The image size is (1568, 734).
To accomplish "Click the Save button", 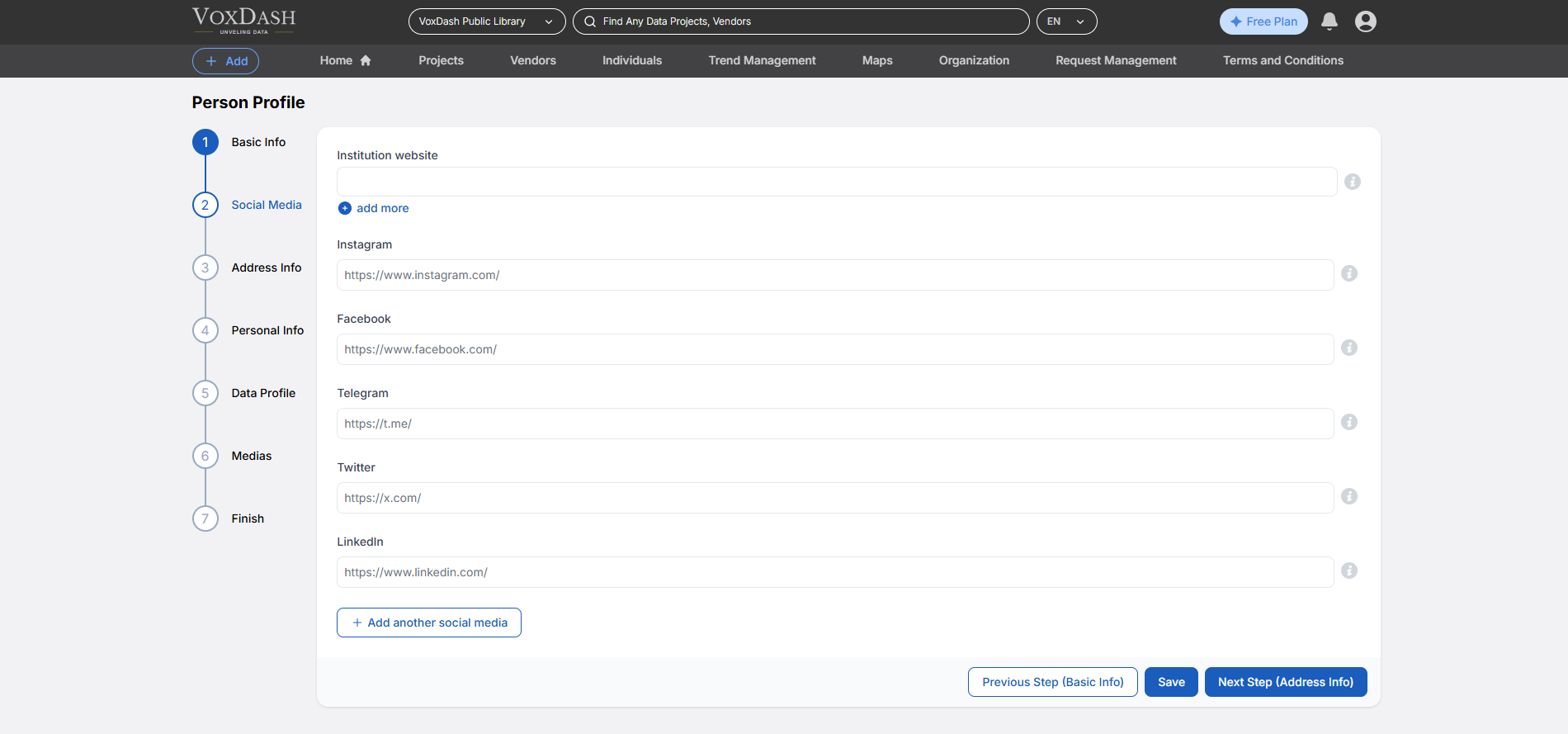I will (x=1171, y=682).
